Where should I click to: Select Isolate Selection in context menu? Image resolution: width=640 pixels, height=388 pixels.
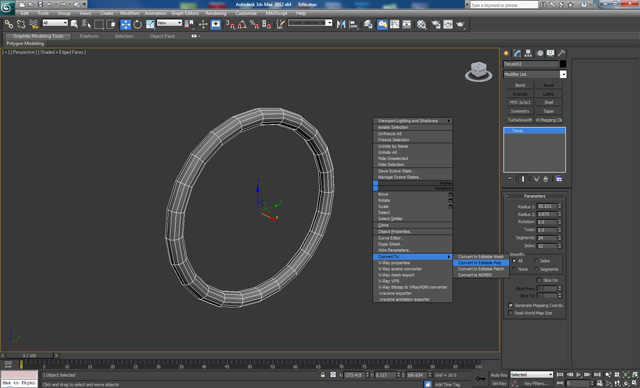click(x=412, y=127)
